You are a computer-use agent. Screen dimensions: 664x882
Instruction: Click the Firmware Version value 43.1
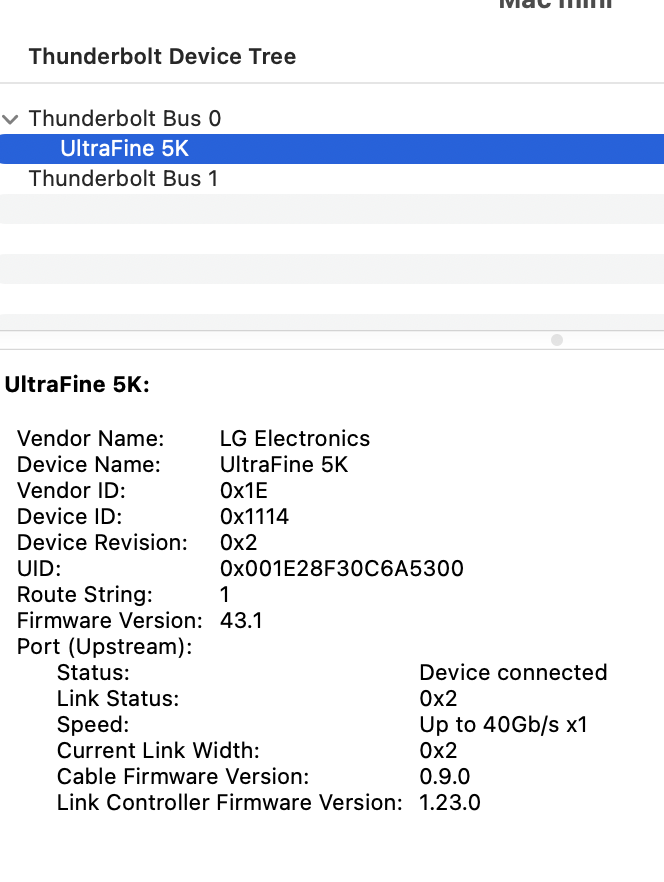pos(241,620)
